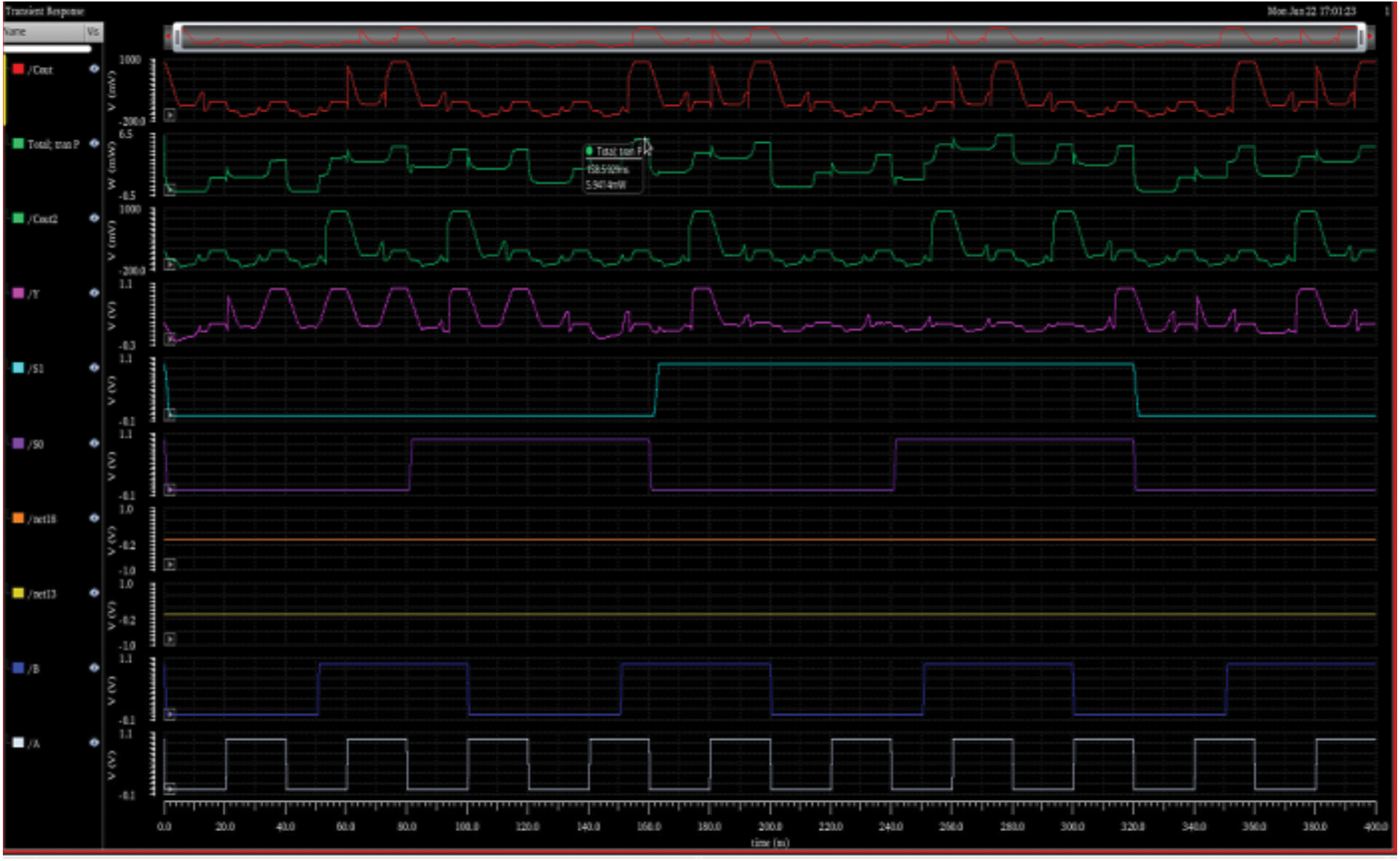Click the Vis column header

point(93,32)
